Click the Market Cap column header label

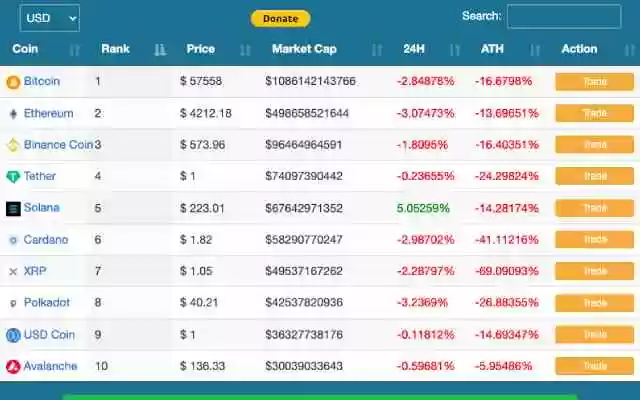304,49
